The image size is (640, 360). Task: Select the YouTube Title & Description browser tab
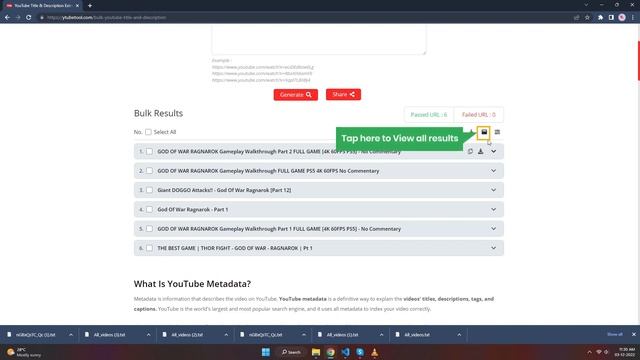pos(42,6)
